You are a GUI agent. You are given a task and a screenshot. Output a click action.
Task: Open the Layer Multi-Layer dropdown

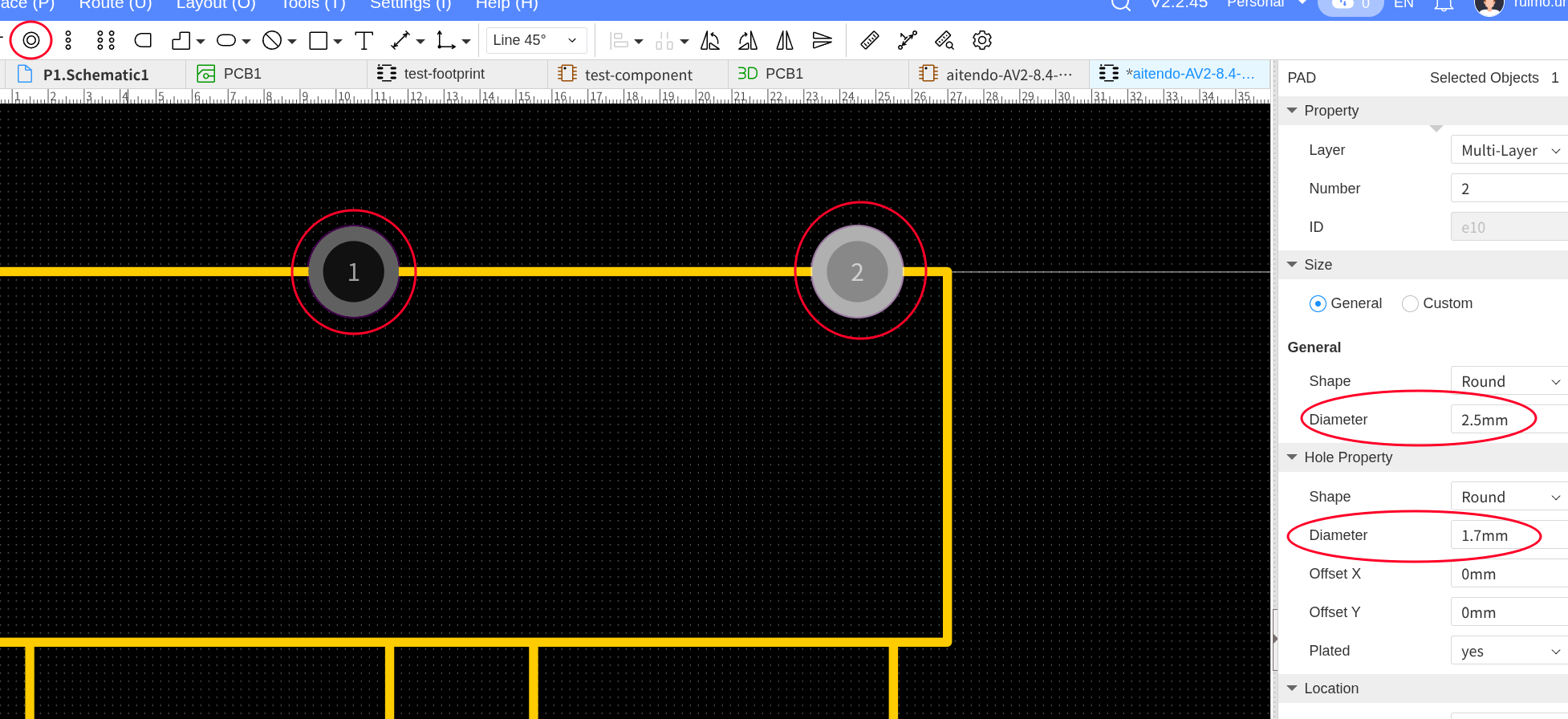coord(1509,150)
